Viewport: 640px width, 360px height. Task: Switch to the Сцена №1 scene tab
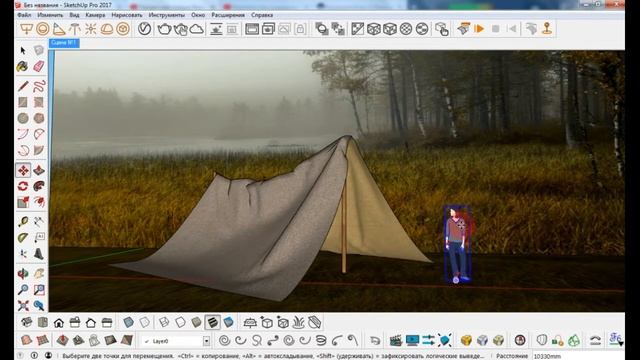[x=64, y=42]
